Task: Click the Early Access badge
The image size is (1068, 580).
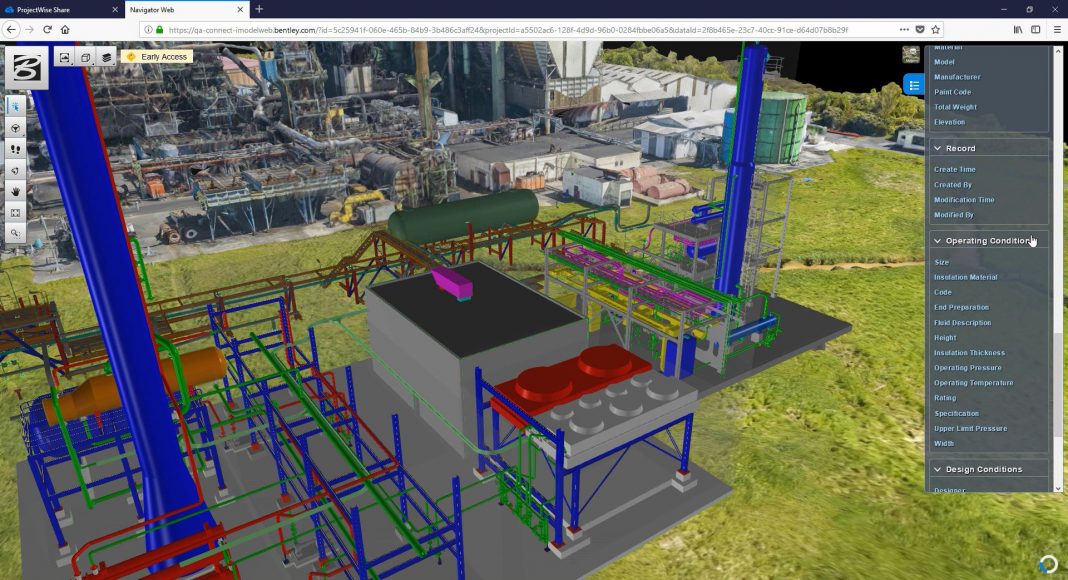Action: (x=156, y=57)
